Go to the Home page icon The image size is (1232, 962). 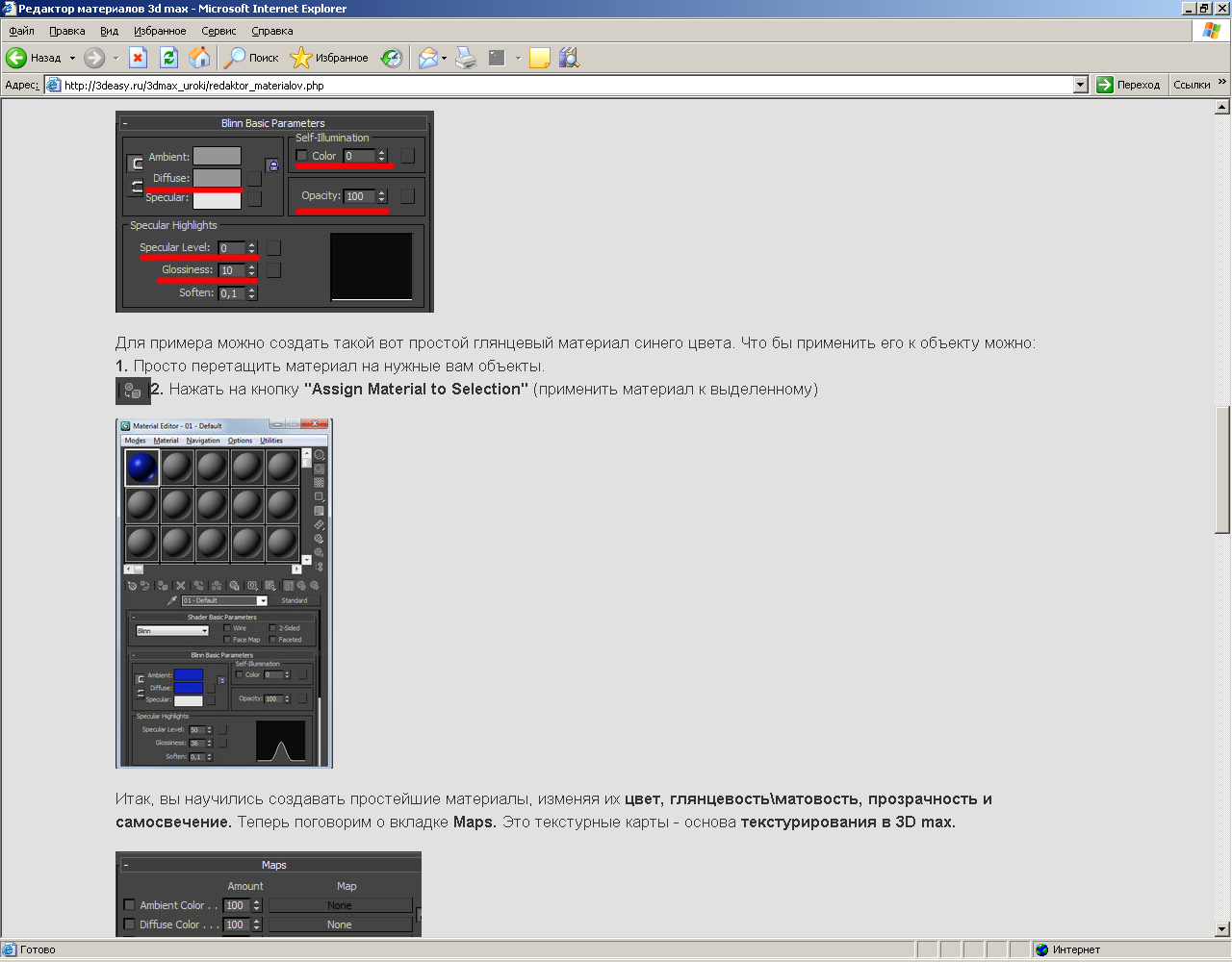coord(199,58)
